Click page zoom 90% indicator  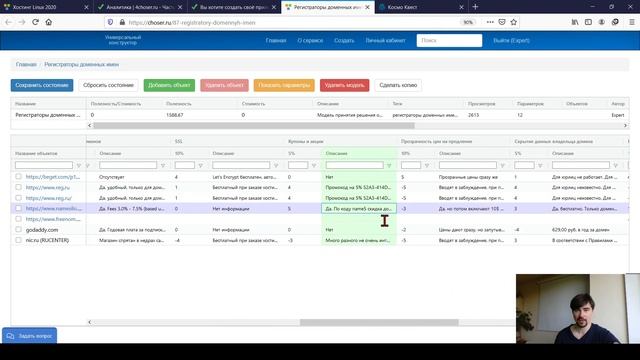[x=468, y=22]
